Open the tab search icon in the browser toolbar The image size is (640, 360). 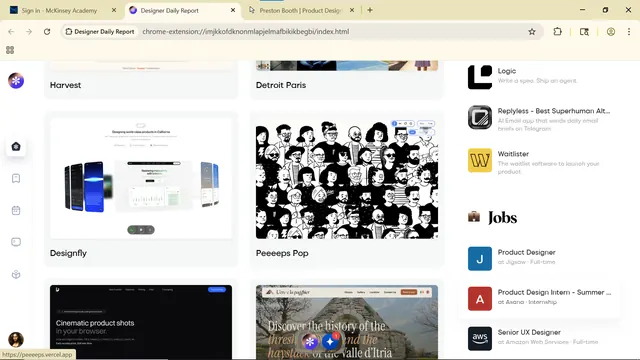point(584,31)
